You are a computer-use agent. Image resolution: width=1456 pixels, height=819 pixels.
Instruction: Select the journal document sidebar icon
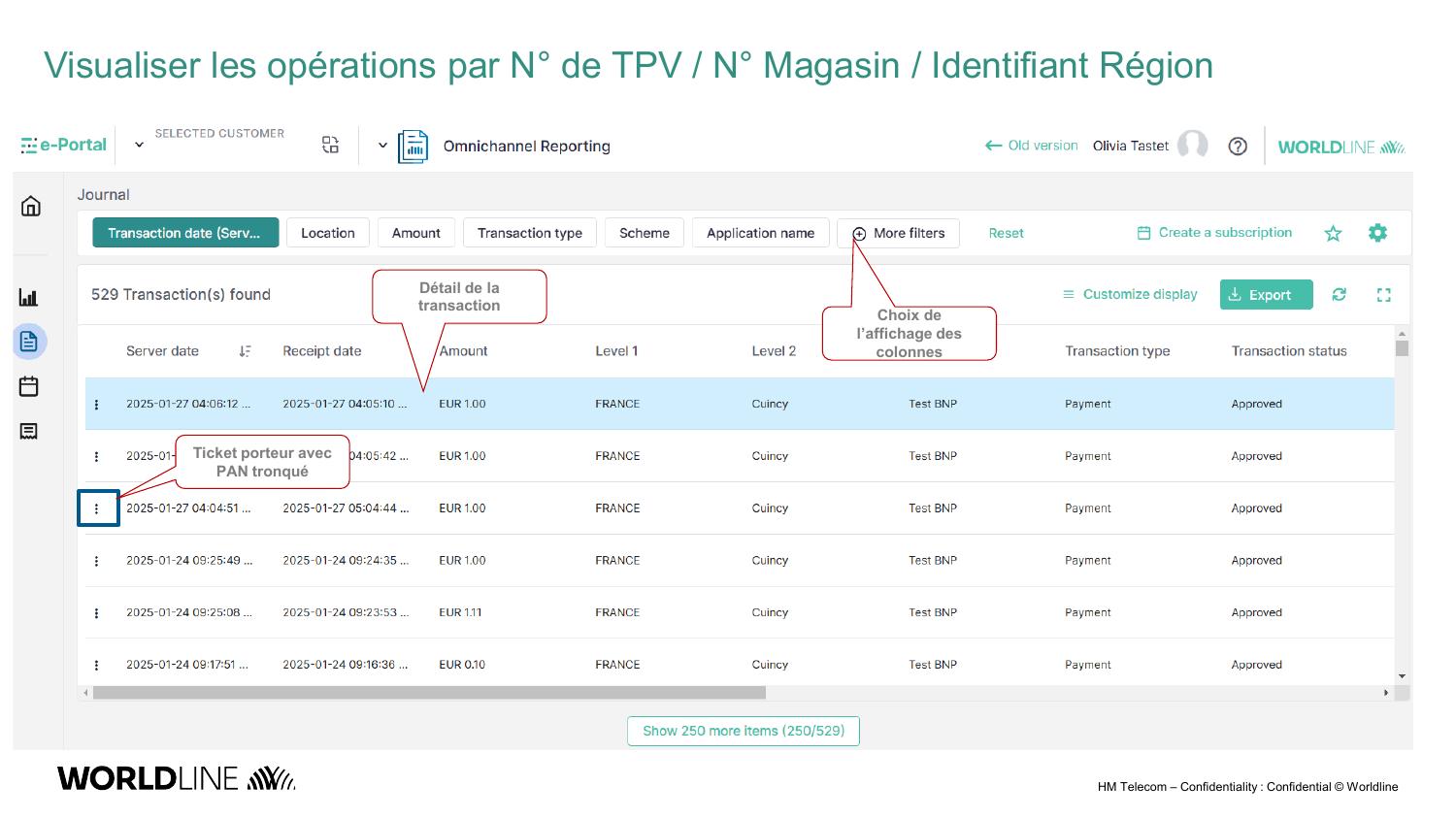29,342
